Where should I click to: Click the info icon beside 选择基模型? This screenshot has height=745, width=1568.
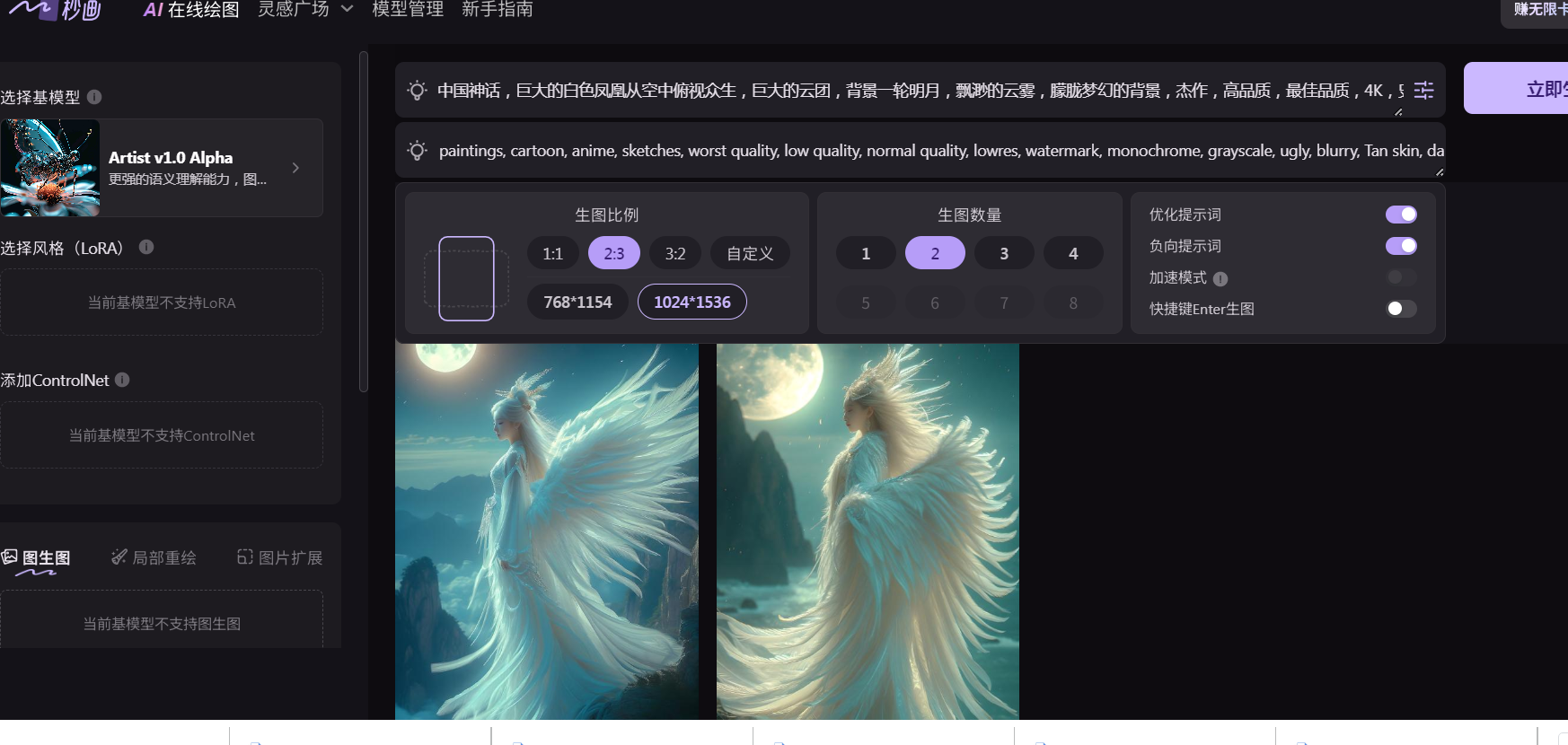pyautogui.click(x=94, y=97)
